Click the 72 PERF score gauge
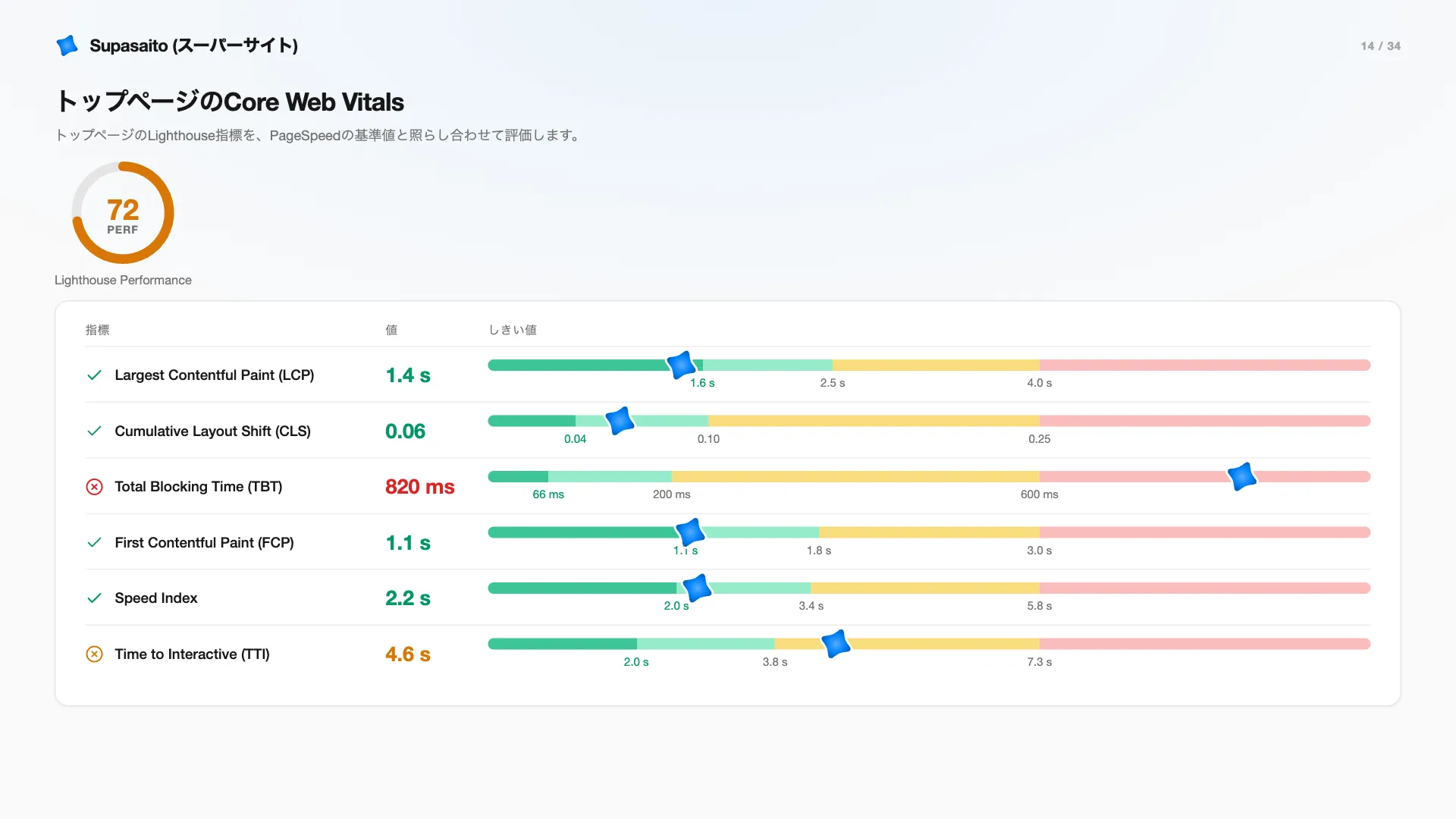This screenshot has height=819, width=1456. 123,213
